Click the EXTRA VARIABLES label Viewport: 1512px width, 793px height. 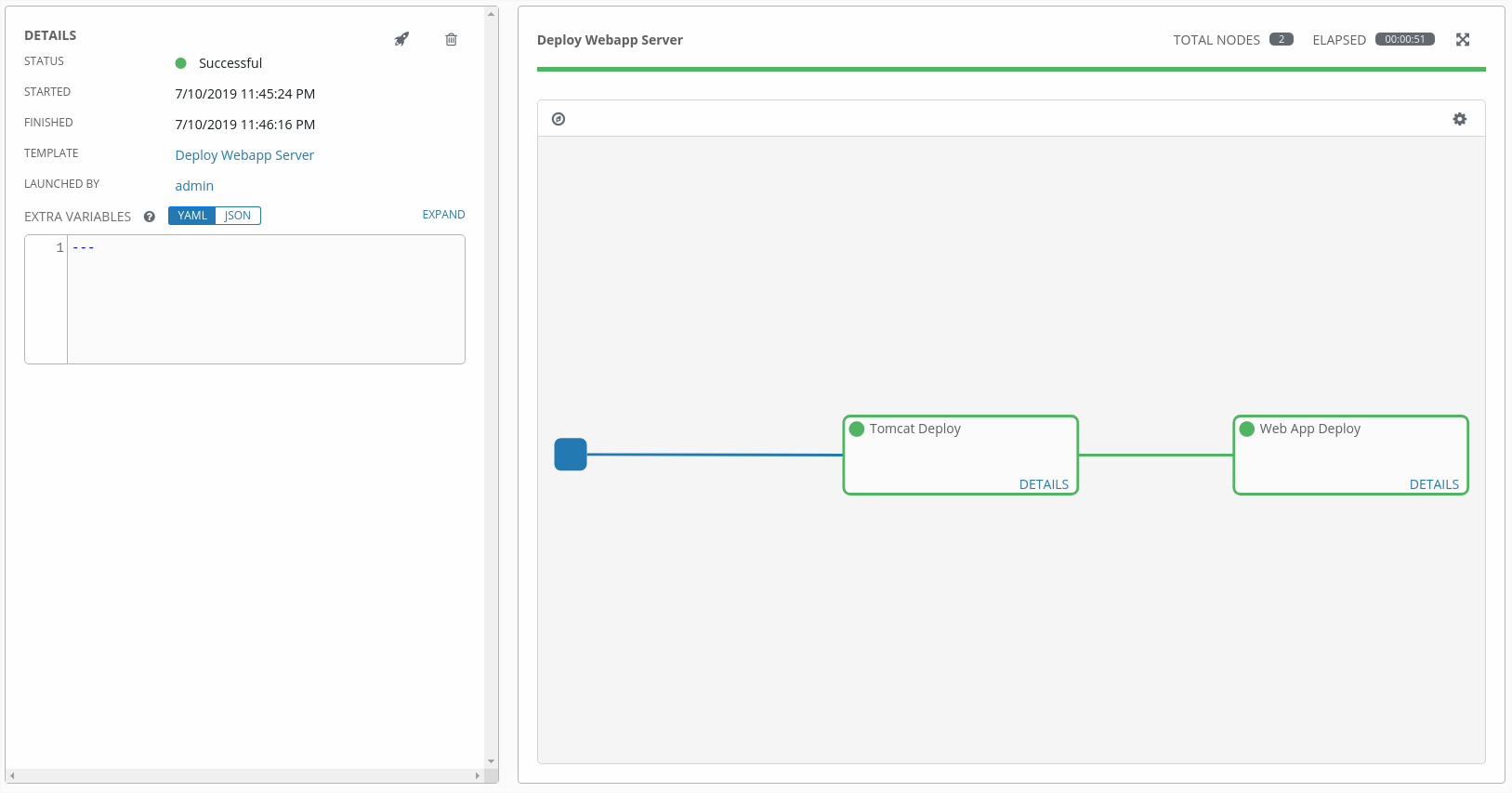[78, 217]
